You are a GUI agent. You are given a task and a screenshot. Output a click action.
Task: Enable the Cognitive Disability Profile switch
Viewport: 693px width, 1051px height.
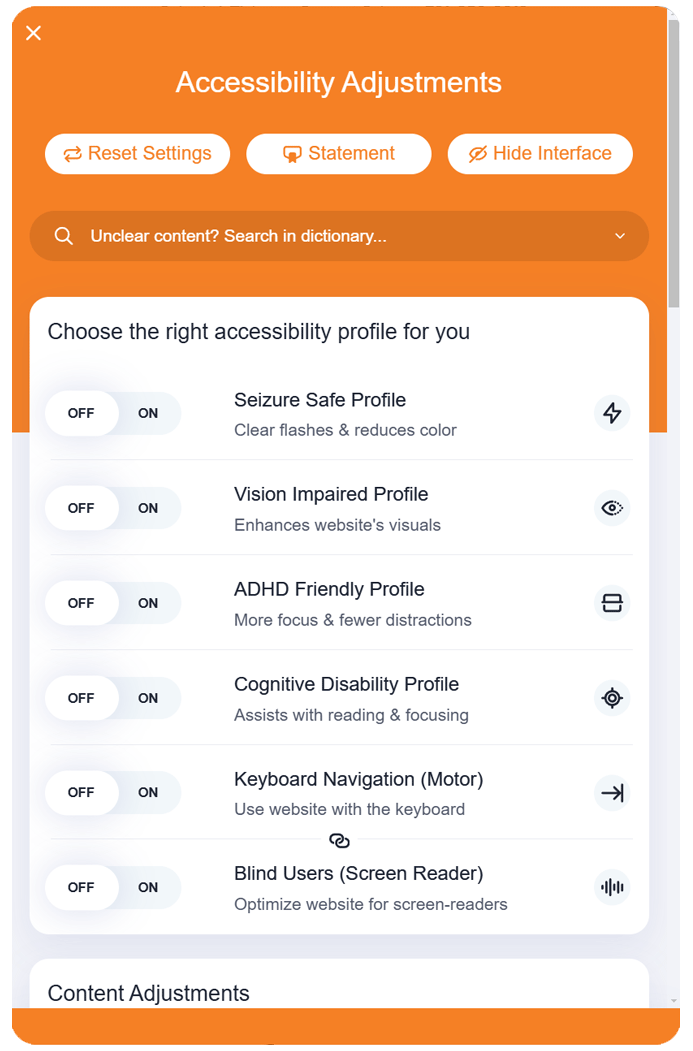[148, 698]
